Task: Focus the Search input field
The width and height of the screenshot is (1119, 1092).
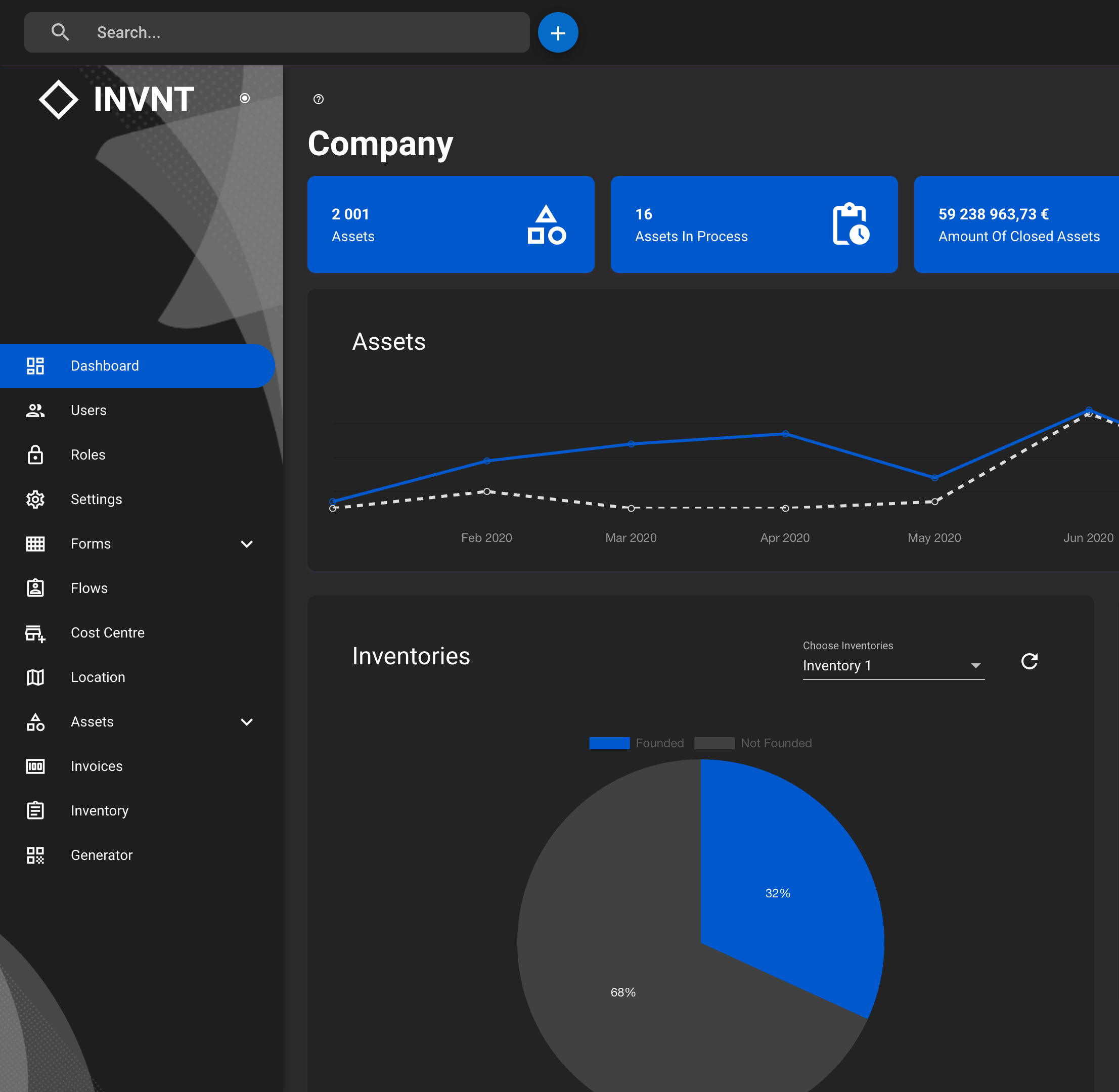Action: tap(304, 33)
